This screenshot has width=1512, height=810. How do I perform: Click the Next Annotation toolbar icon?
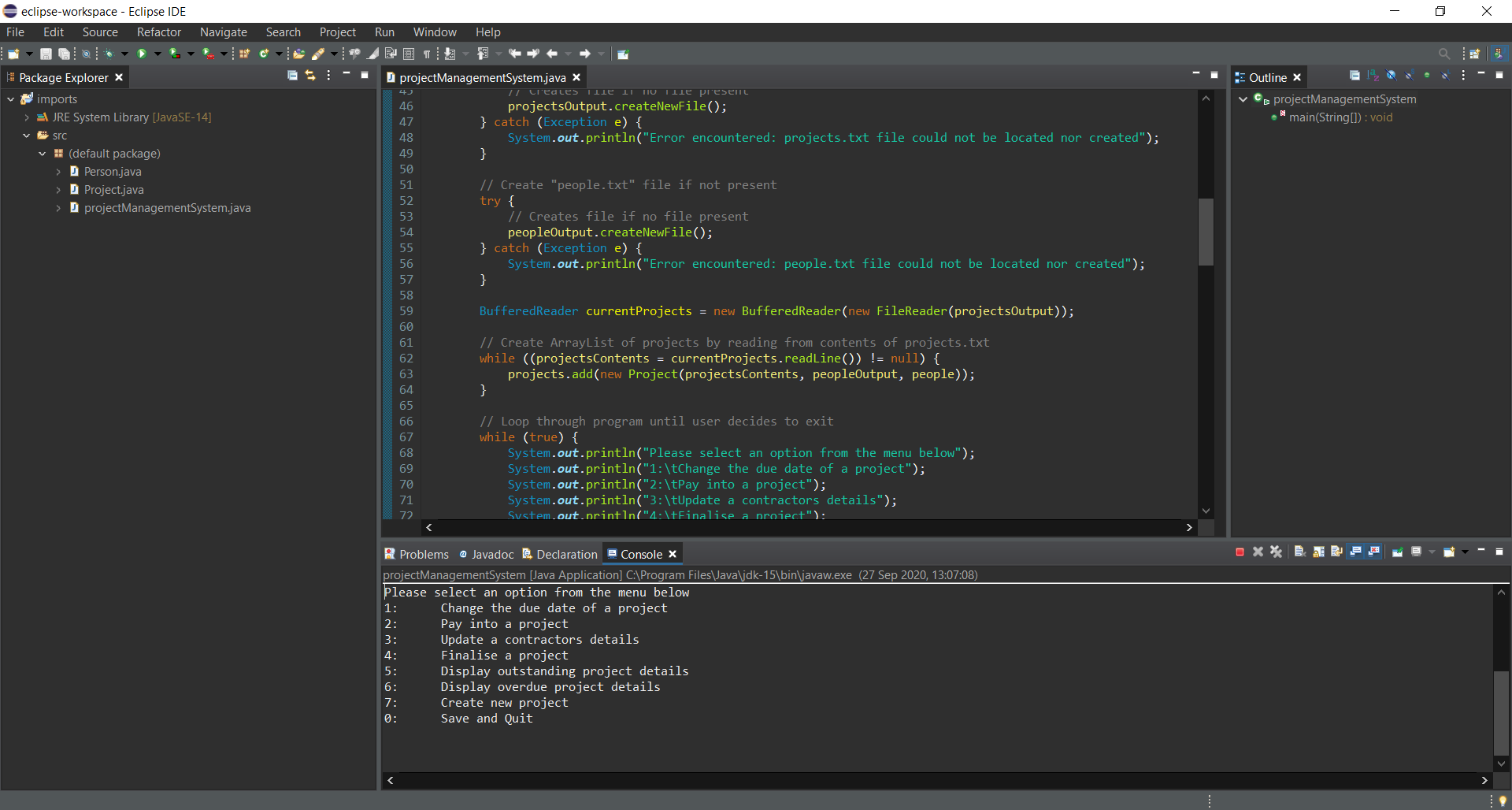(x=450, y=54)
